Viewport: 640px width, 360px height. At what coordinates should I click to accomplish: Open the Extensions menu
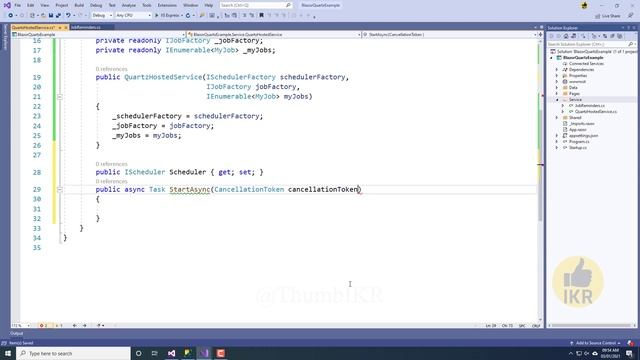click(167, 5)
